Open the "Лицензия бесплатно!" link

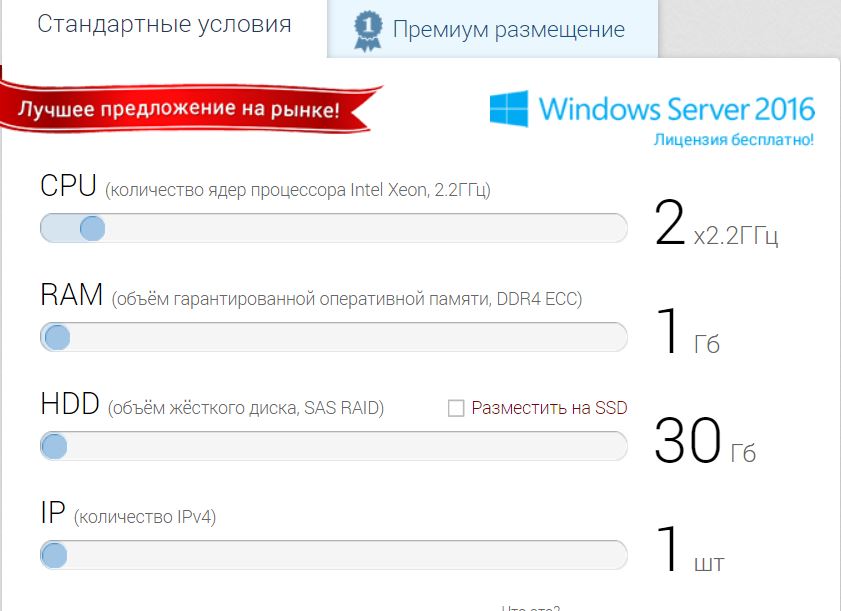click(x=733, y=140)
